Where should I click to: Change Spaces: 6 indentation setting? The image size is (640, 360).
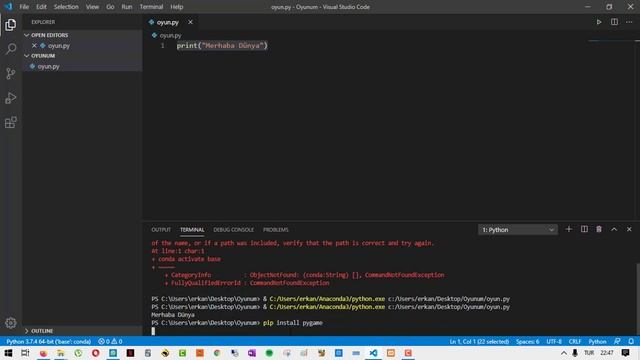pos(527,341)
